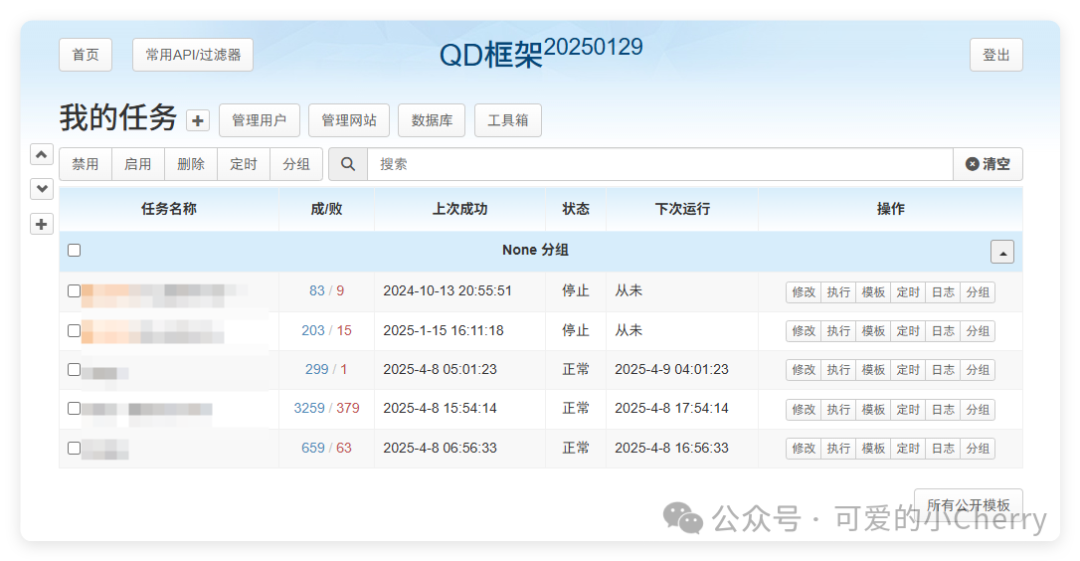Click the 下次运行 column header
1080x561 pixels.
coord(683,209)
